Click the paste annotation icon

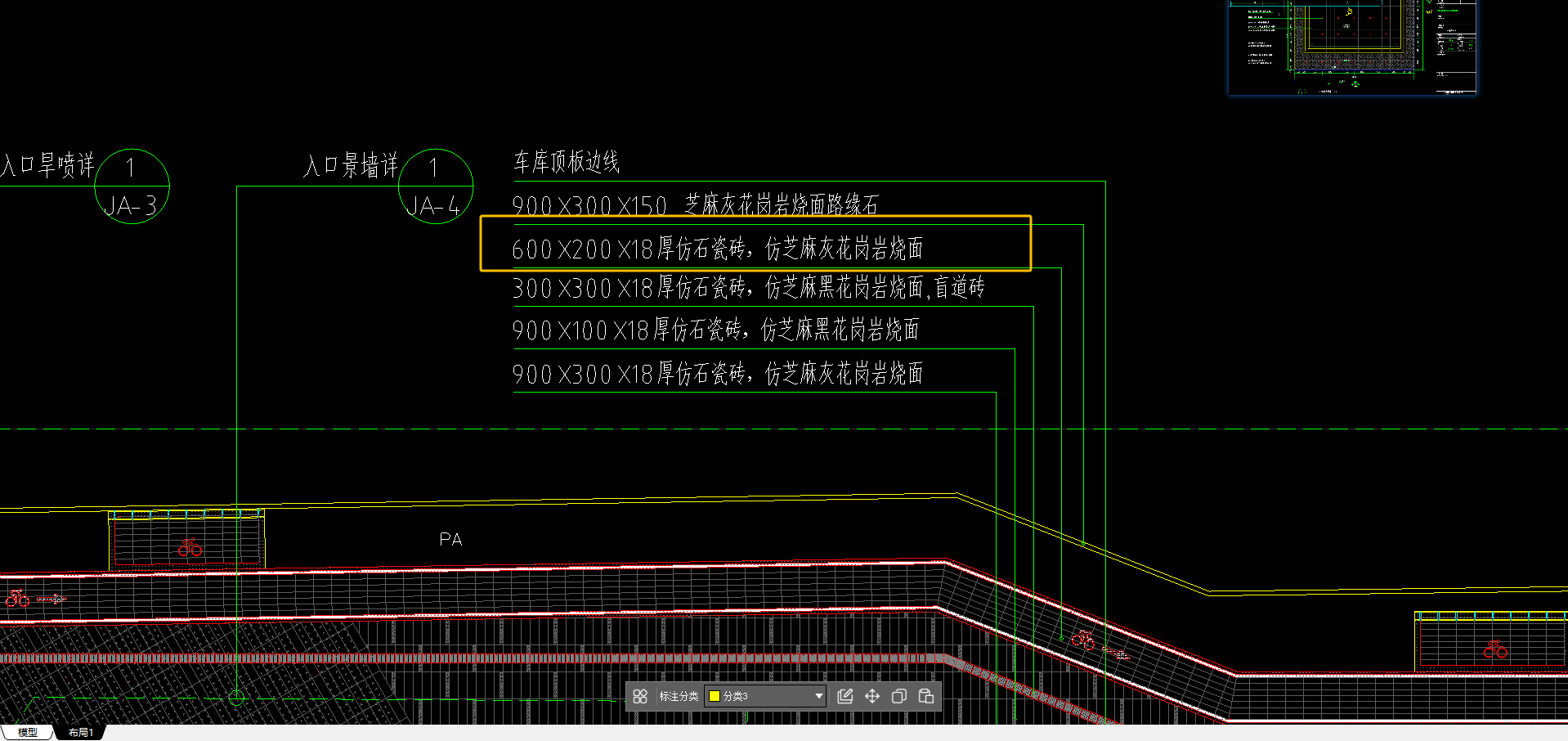coord(926,696)
